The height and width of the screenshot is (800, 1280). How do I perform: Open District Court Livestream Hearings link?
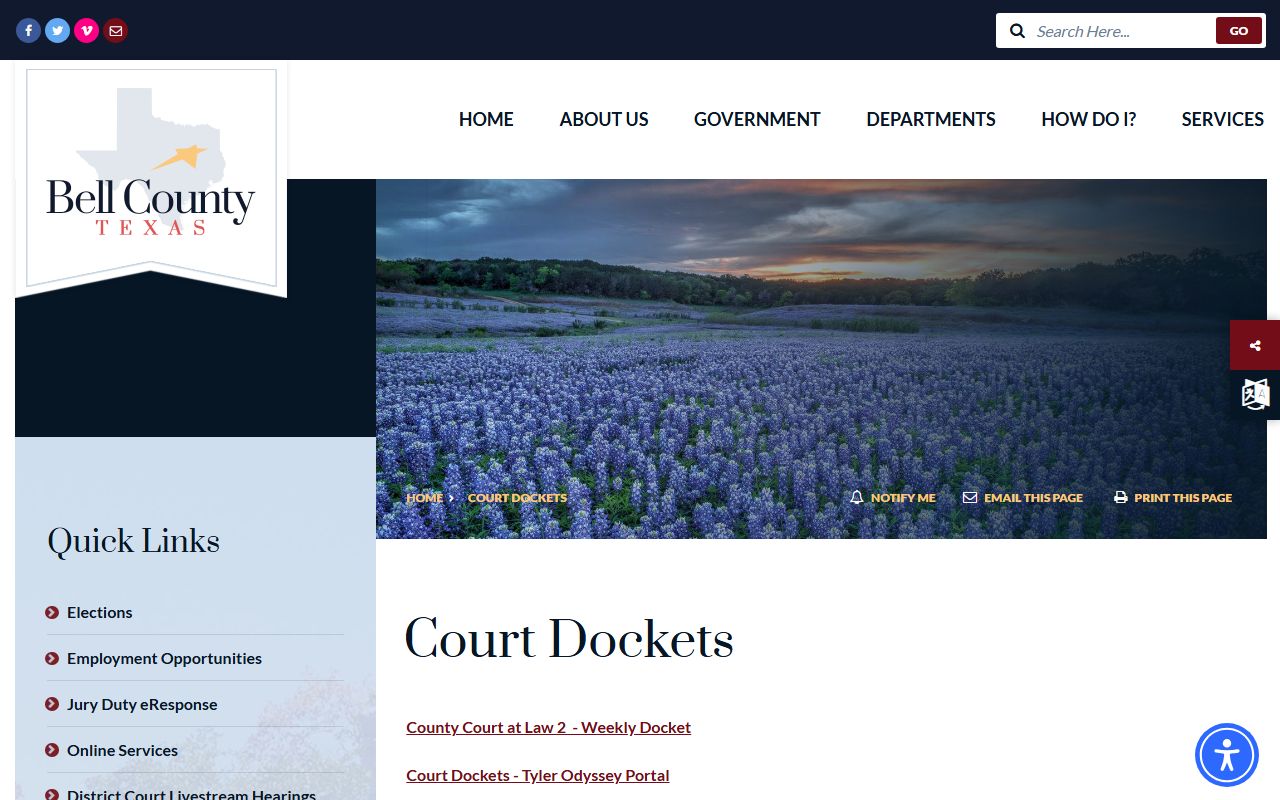191,794
